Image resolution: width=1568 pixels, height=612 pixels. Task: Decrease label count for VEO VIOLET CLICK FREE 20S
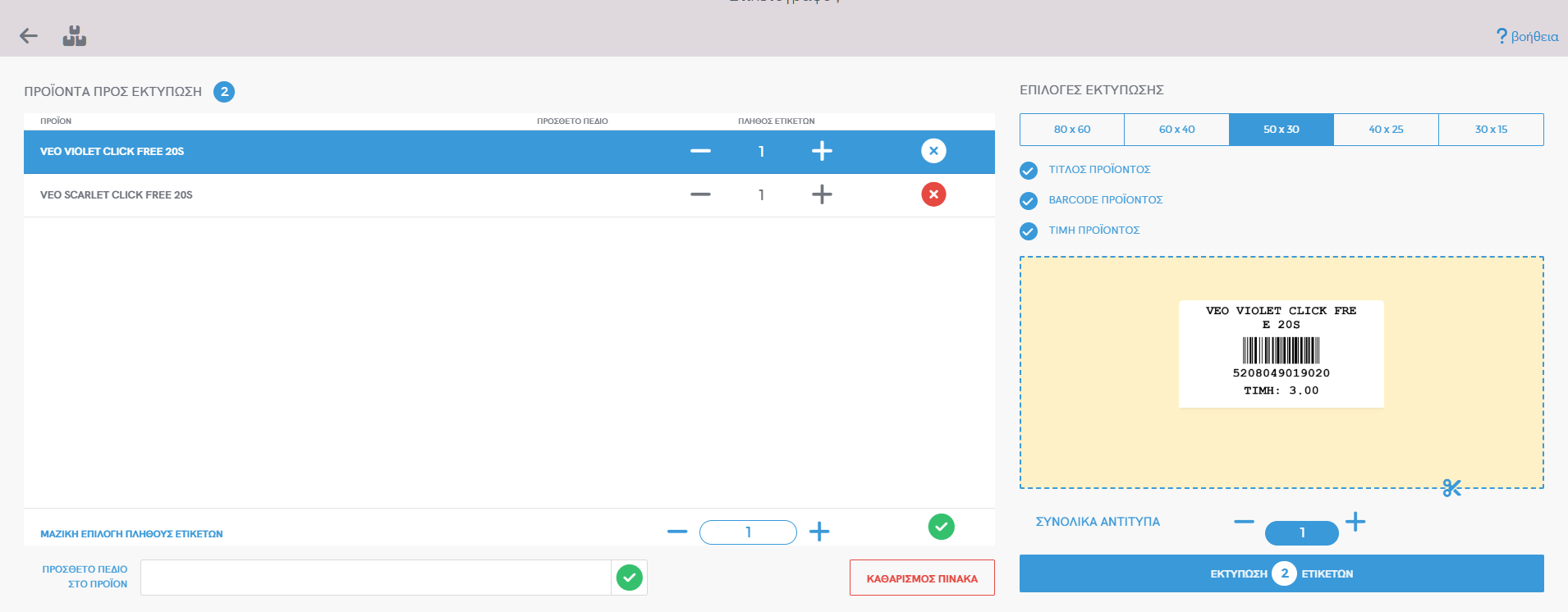(x=700, y=151)
